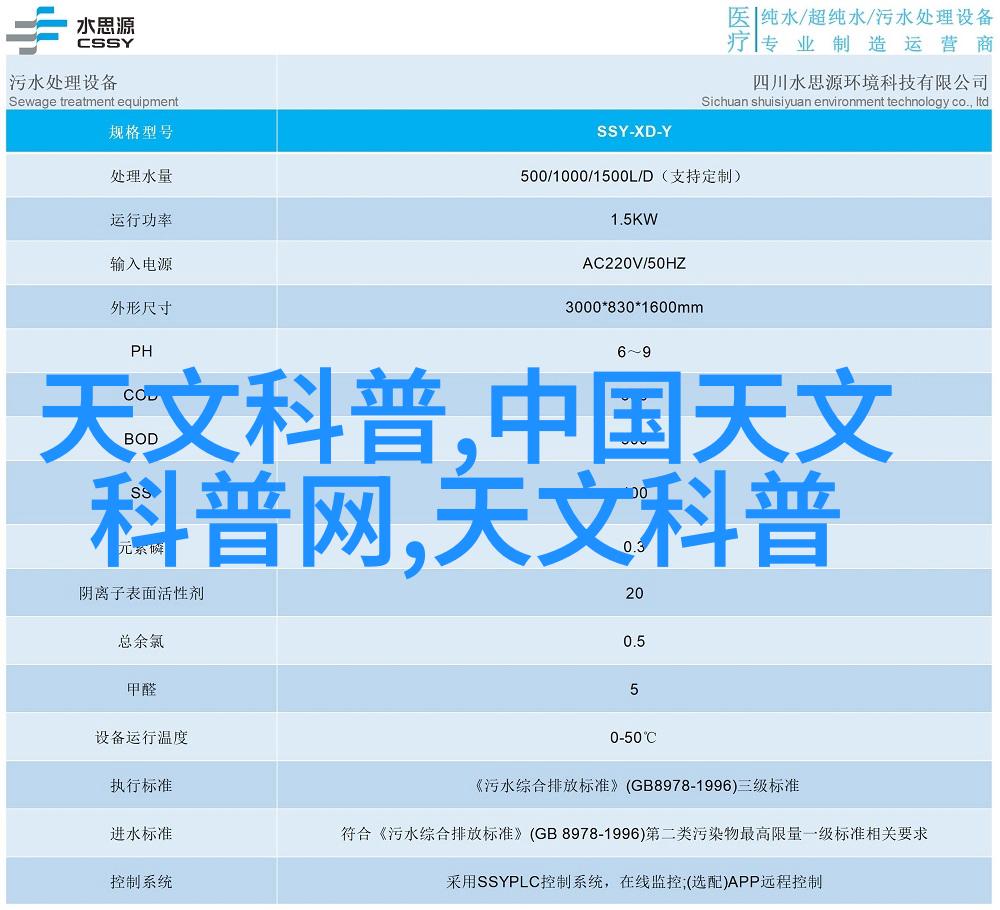Click the 运行功率 row label
Viewport: 1000px width, 910px height.
141,220
